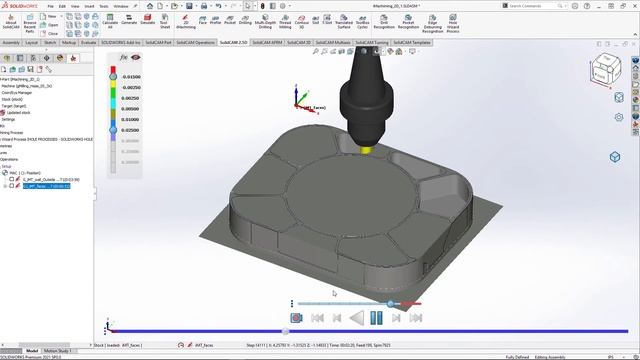Start the Simulate command
The image size is (640, 360).
click(147, 19)
